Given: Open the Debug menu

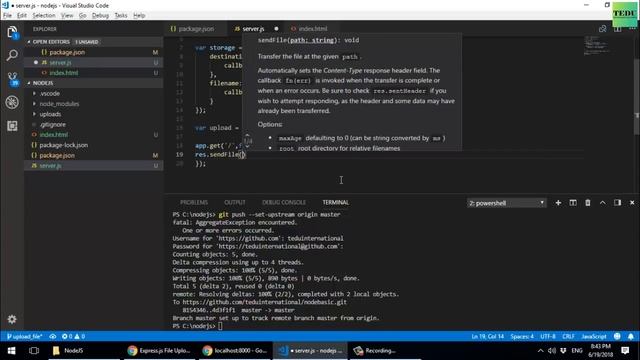Looking at the screenshot, I should pyautogui.click(x=100, y=16).
